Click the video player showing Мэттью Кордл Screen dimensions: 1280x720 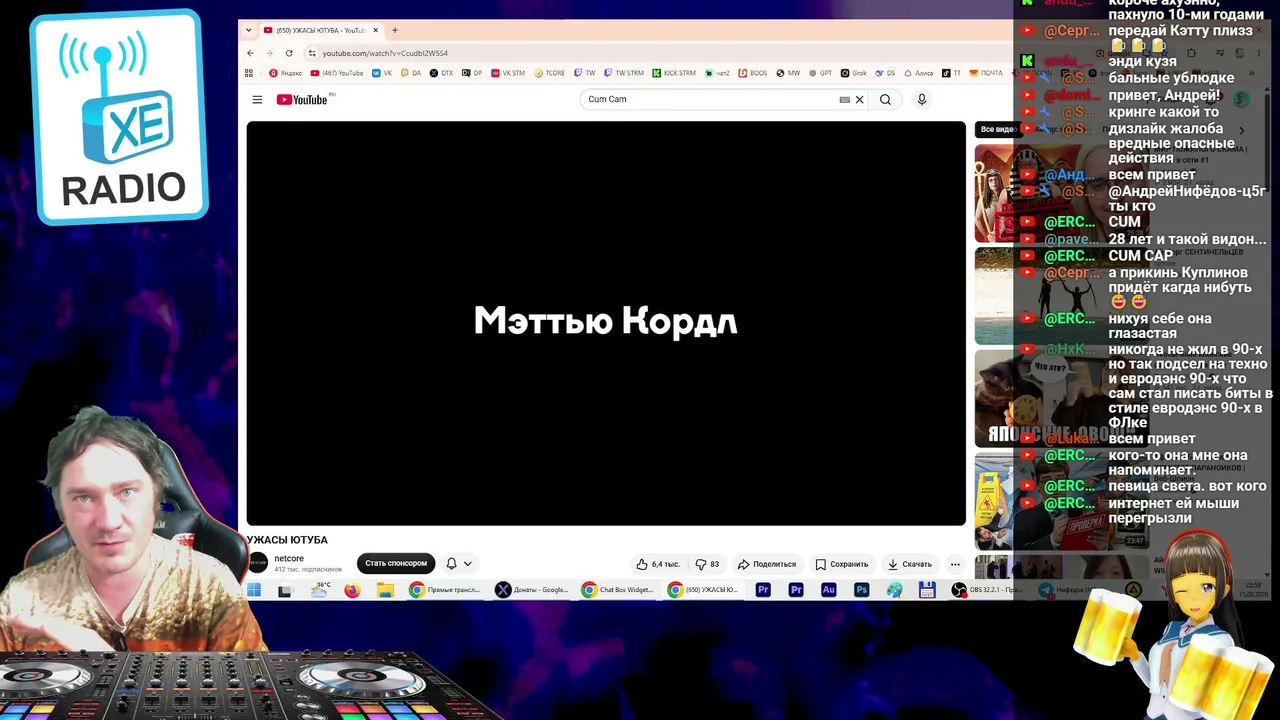click(x=606, y=323)
